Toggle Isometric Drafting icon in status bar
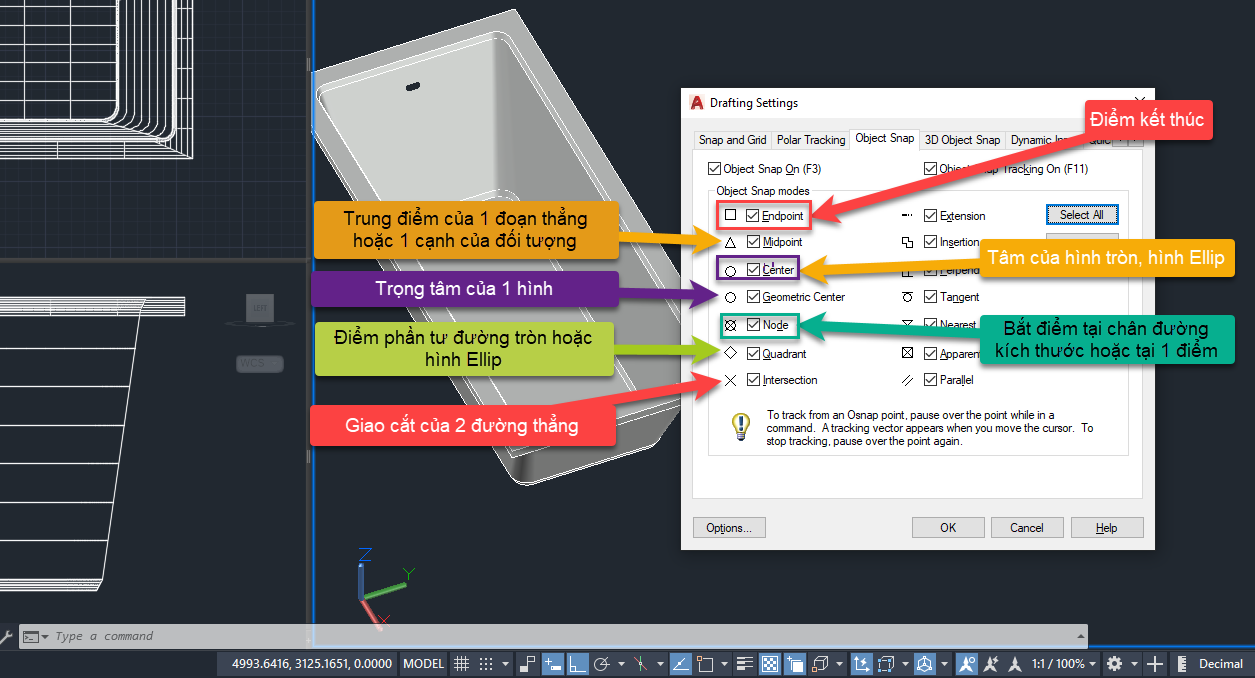Image resolution: width=1255 pixels, height=678 pixels. [x=640, y=663]
